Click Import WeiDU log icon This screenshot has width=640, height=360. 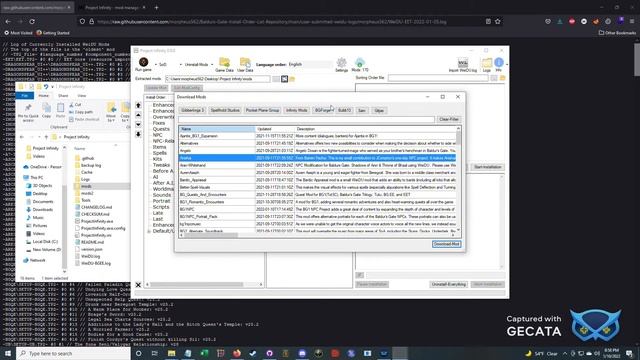point(462,62)
